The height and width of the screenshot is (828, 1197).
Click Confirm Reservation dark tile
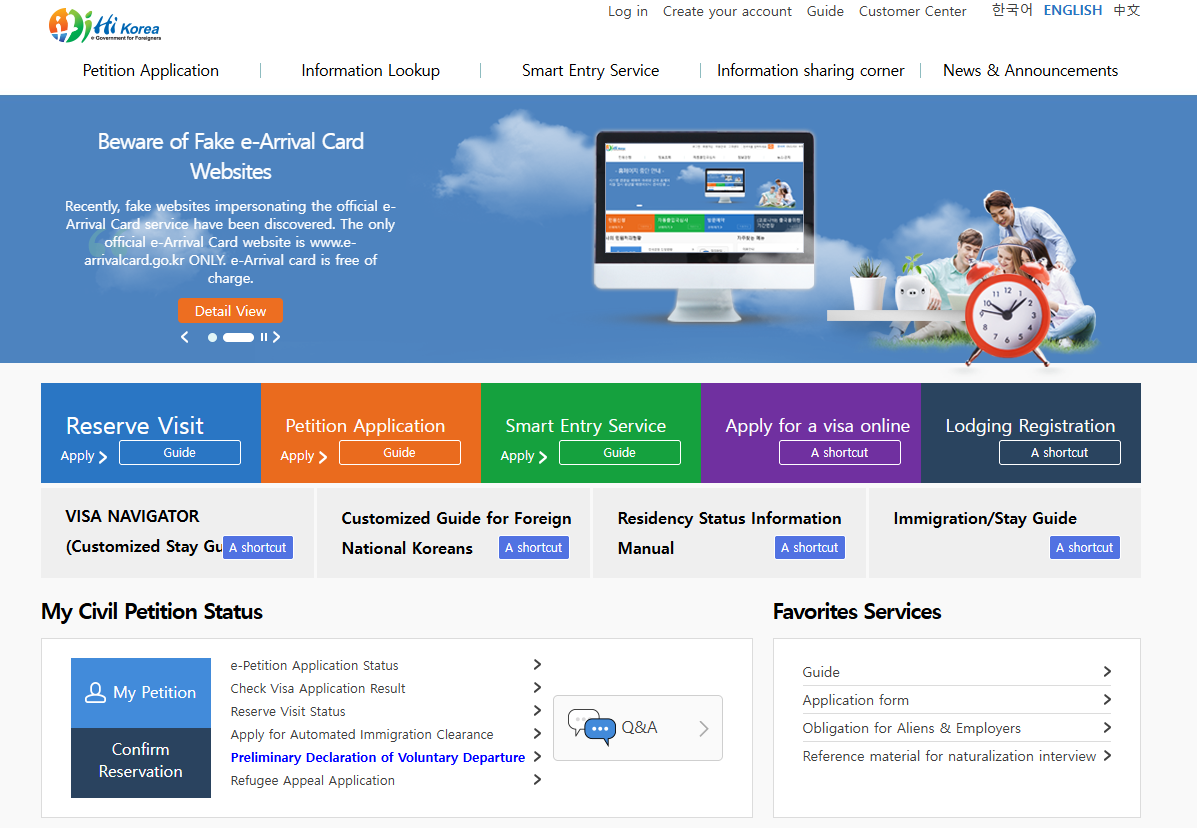point(140,762)
